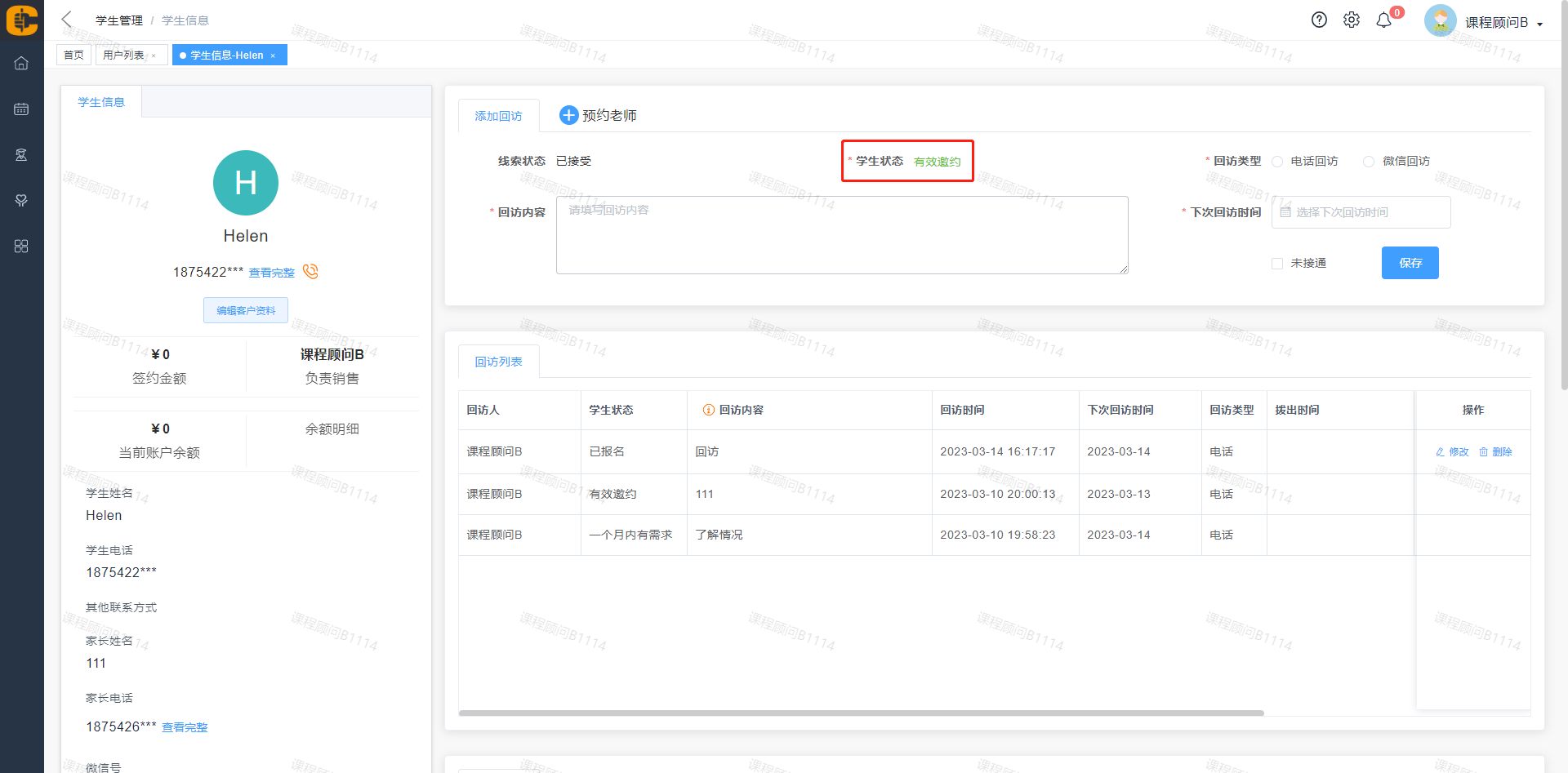Click the 回访内容 text area
Screen dimensions: 1568x773
pyautogui.click(x=841, y=235)
